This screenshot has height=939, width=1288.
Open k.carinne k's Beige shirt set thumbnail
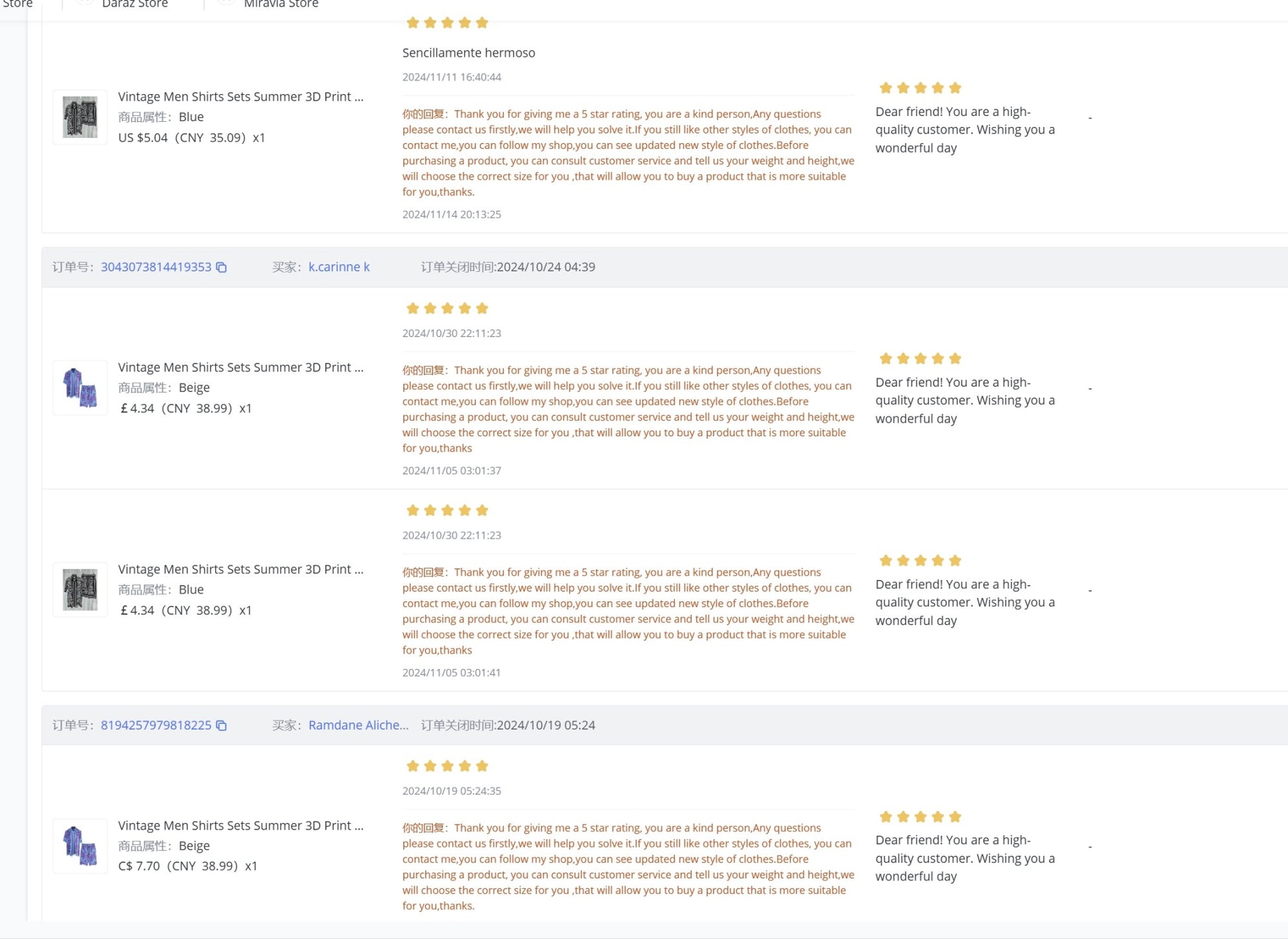[x=80, y=388]
